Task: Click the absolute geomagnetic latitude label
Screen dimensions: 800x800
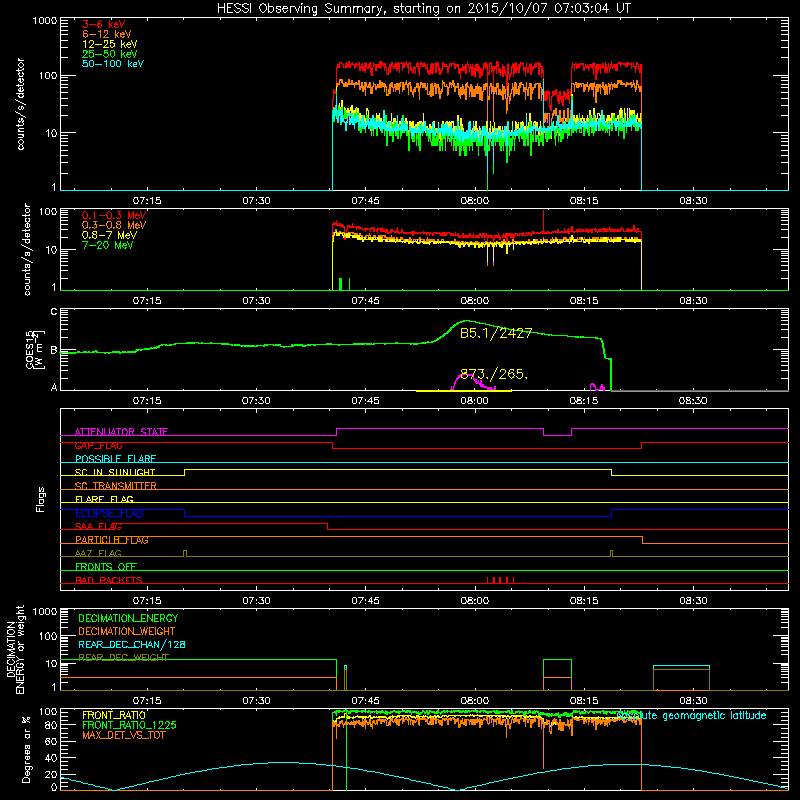Action: coord(691,716)
